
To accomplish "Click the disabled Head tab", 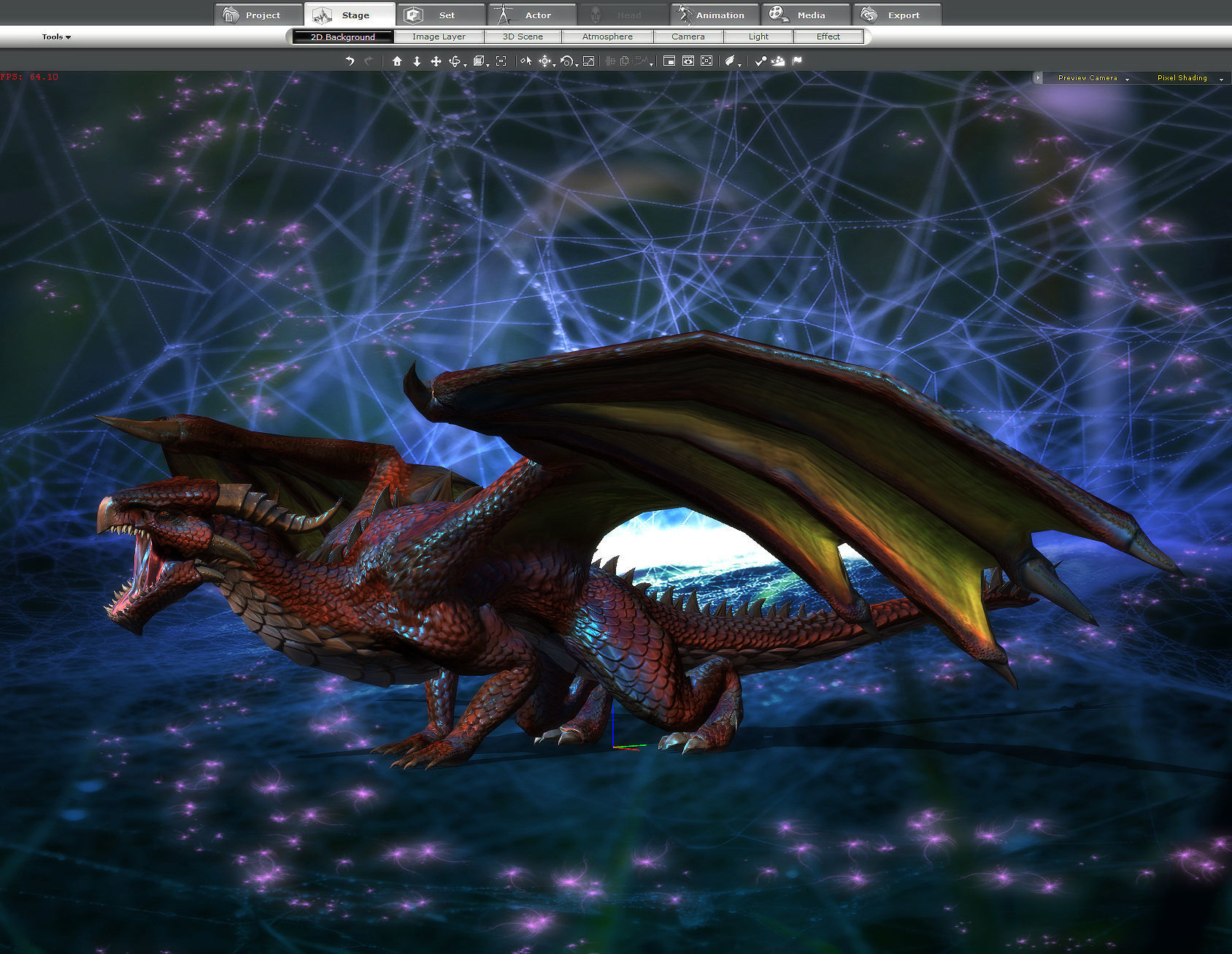I will click(623, 15).
